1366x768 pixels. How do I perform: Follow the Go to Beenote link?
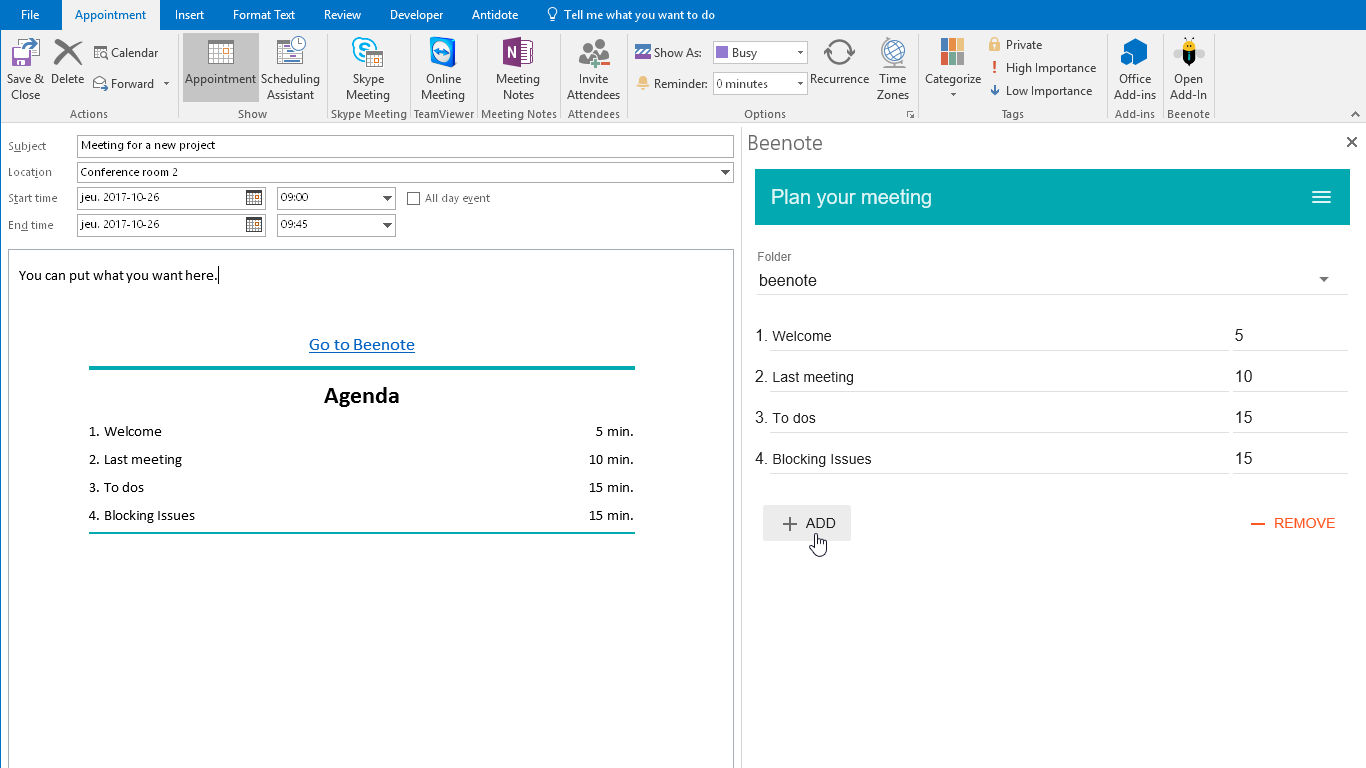[361, 344]
